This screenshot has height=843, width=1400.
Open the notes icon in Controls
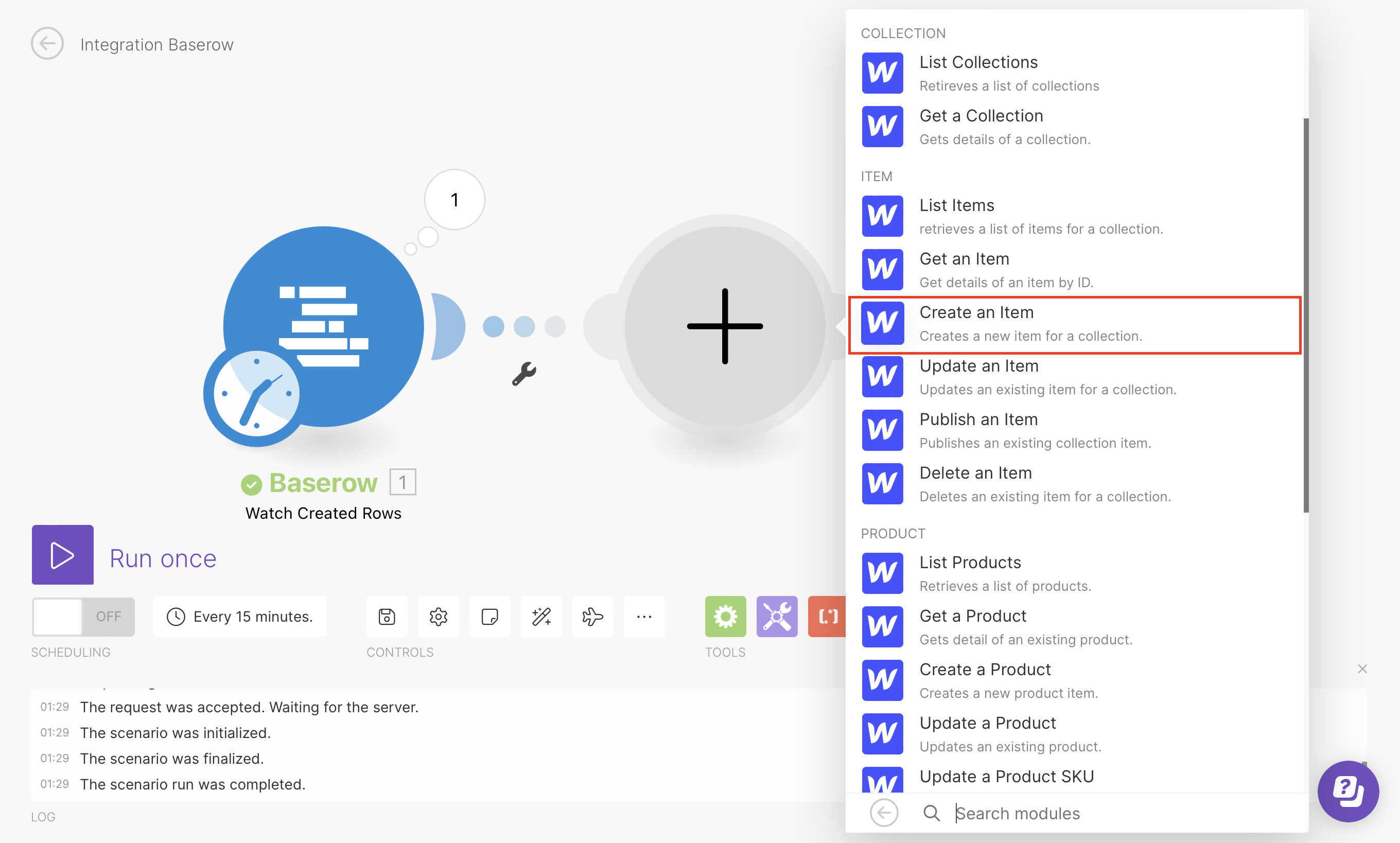(489, 617)
